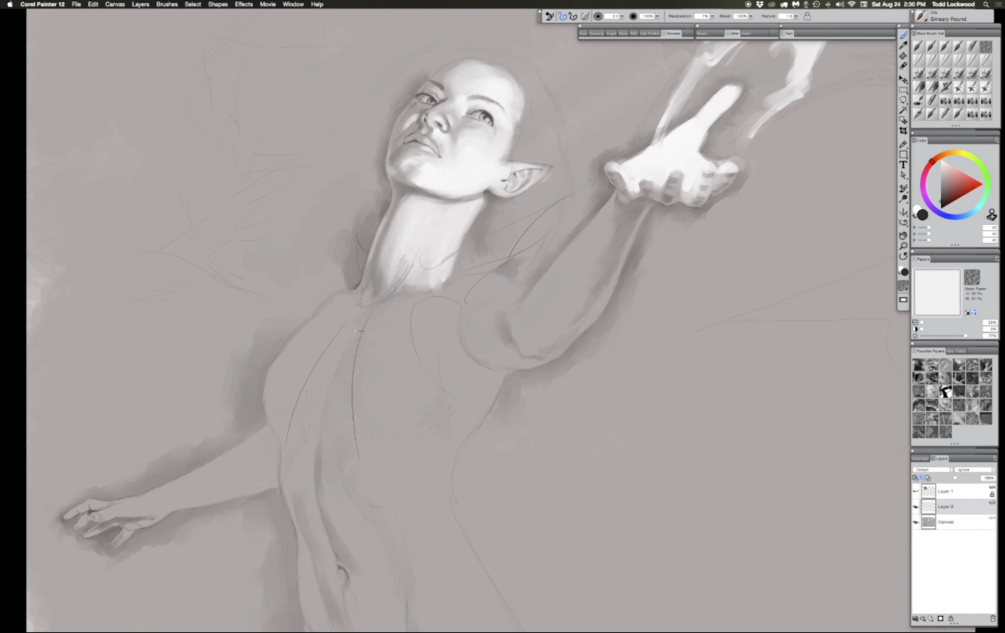Toggle visibility of the Canvas layer
Screen dimensions: 1005x633
pyautogui.click(x=915, y=522)
